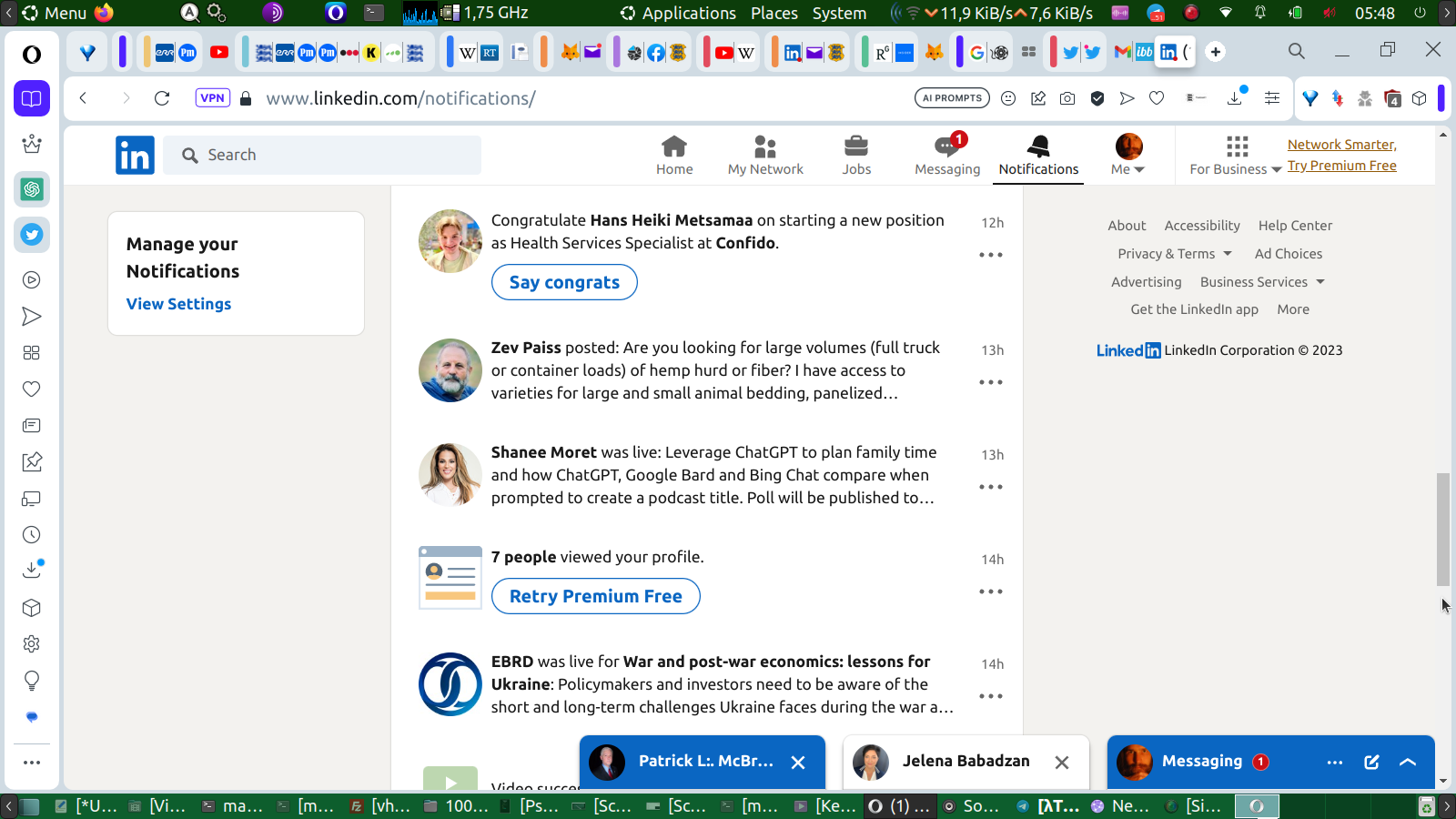Screen dimensions: 1456x819
Task: Search open tabs magnifier icon
Action: point(1297,51)
